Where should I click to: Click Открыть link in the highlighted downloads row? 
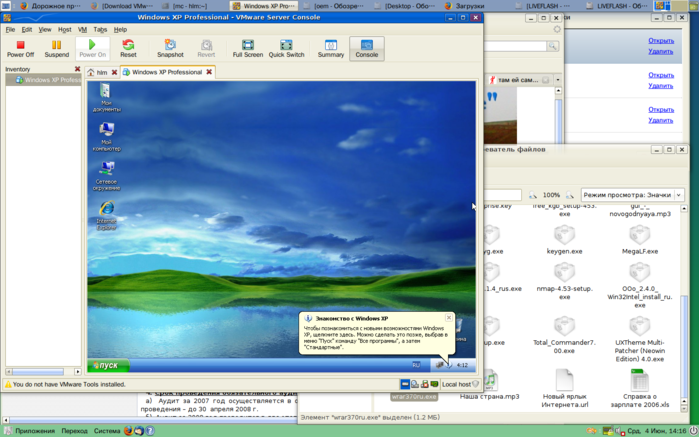coord(661,41)
